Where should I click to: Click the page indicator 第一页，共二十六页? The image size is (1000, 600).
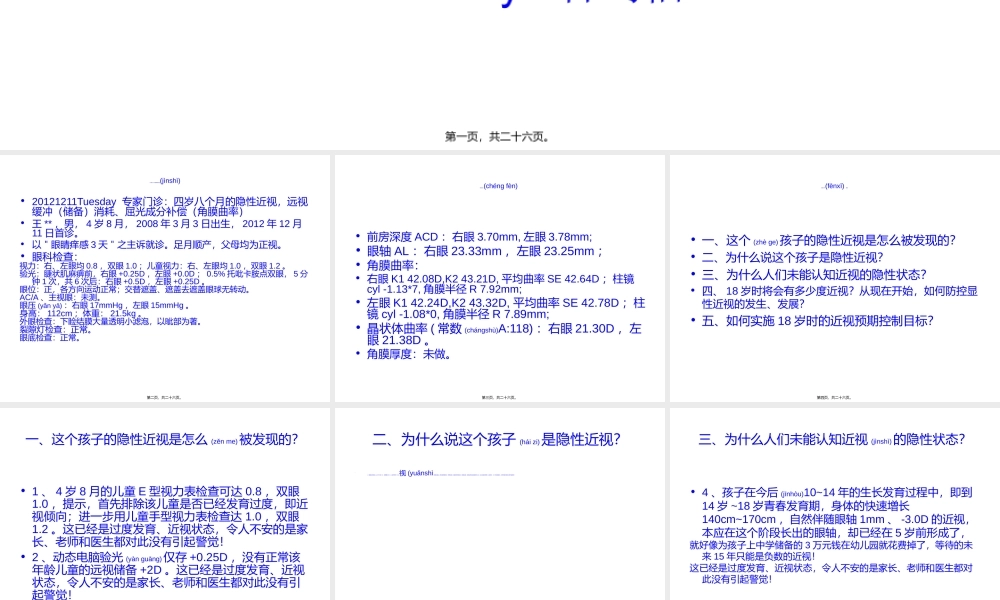(498, 136)
